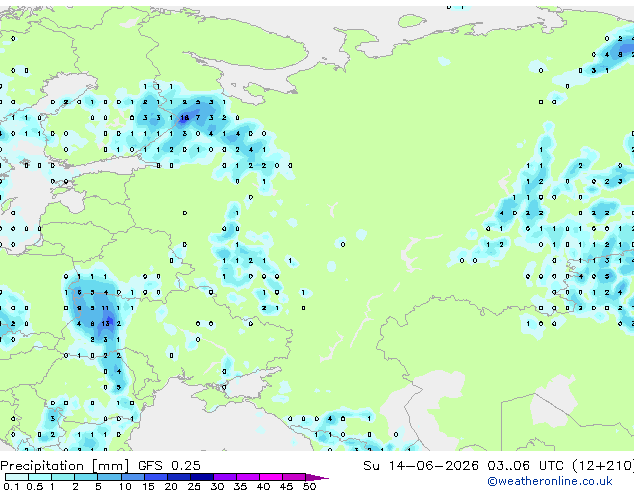Pick the 30–35 mm legend swatch

point(224,477)
